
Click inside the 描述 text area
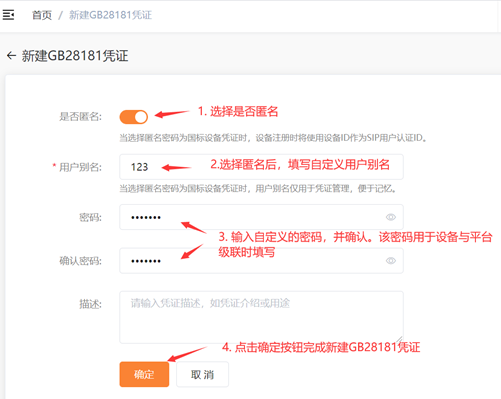coord(261,317)
